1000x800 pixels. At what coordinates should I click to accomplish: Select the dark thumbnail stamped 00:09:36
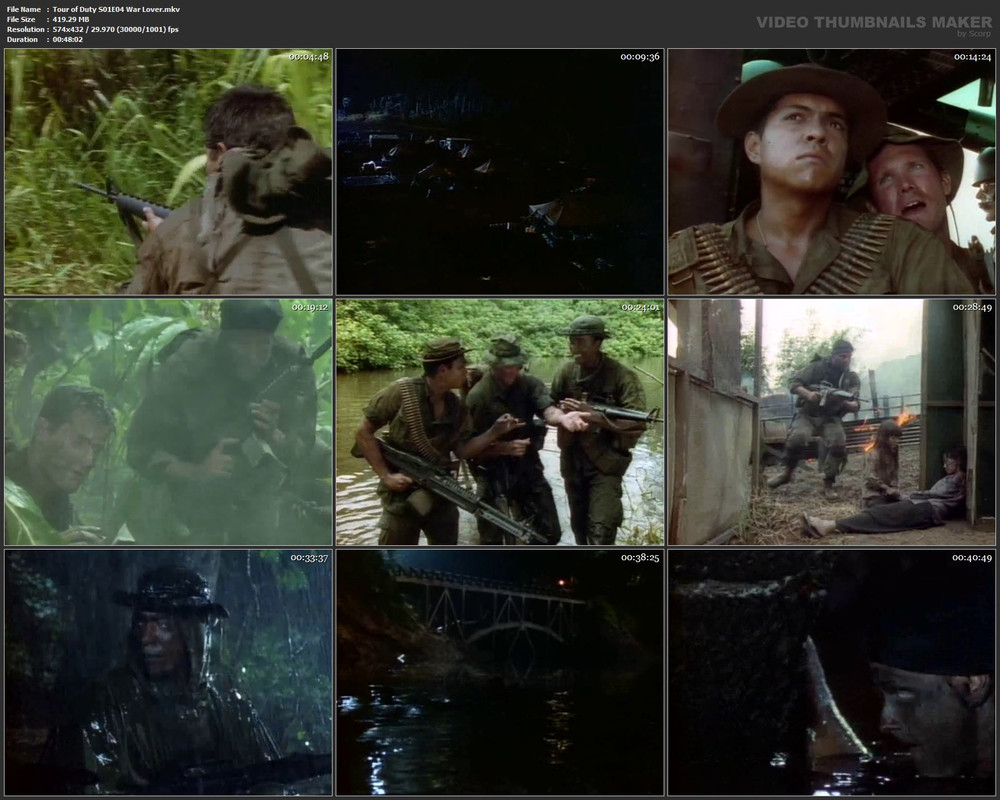tap(500, 172)
